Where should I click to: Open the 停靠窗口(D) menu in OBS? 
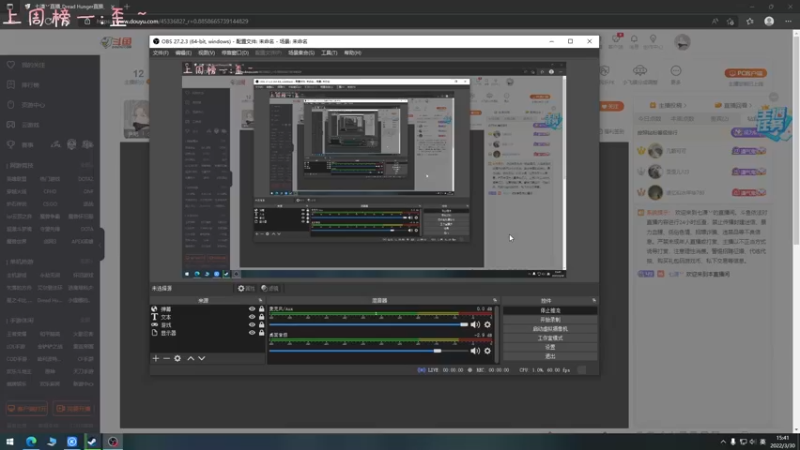pos(235,53)
